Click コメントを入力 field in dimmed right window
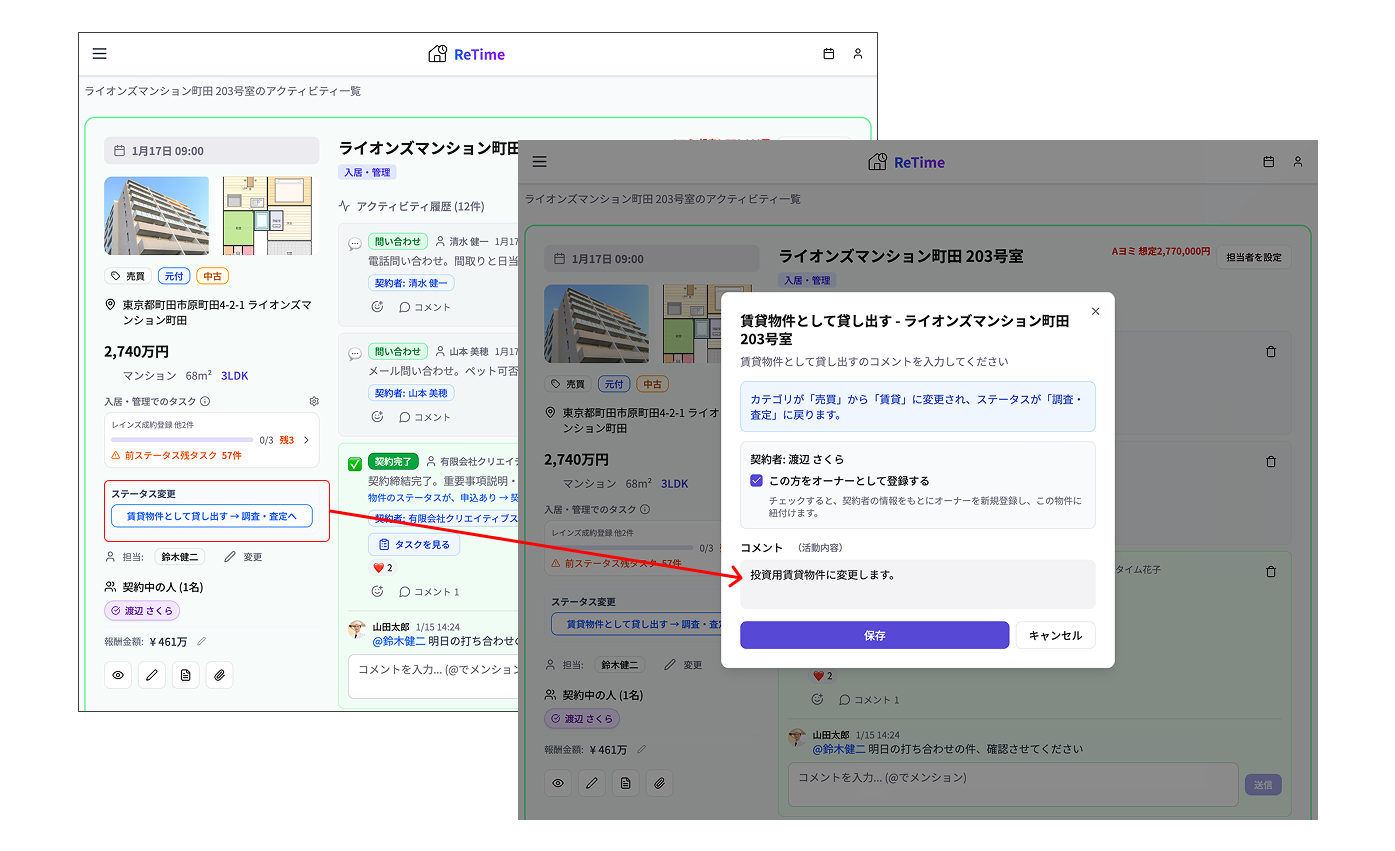The width and height of the screenshot is (1395, 851). 1013,785
